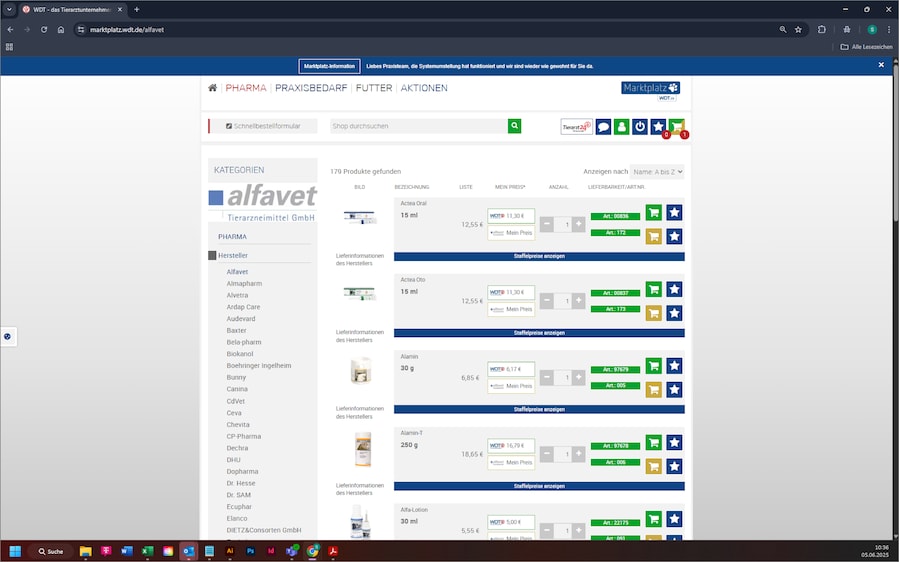Screen dimensions: 899x562
Task: Click the browser address bar URL
Action: (x=127, y=29)
